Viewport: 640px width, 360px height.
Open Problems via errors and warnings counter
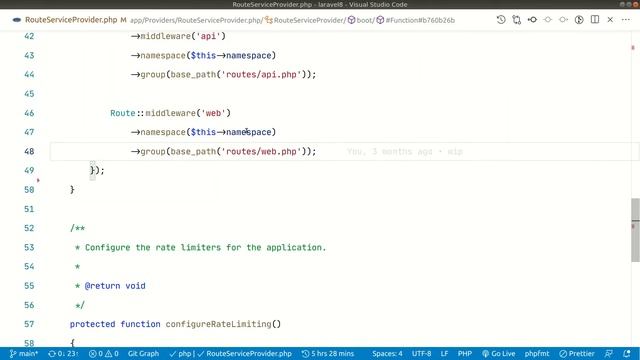click(x=104, y=353)
